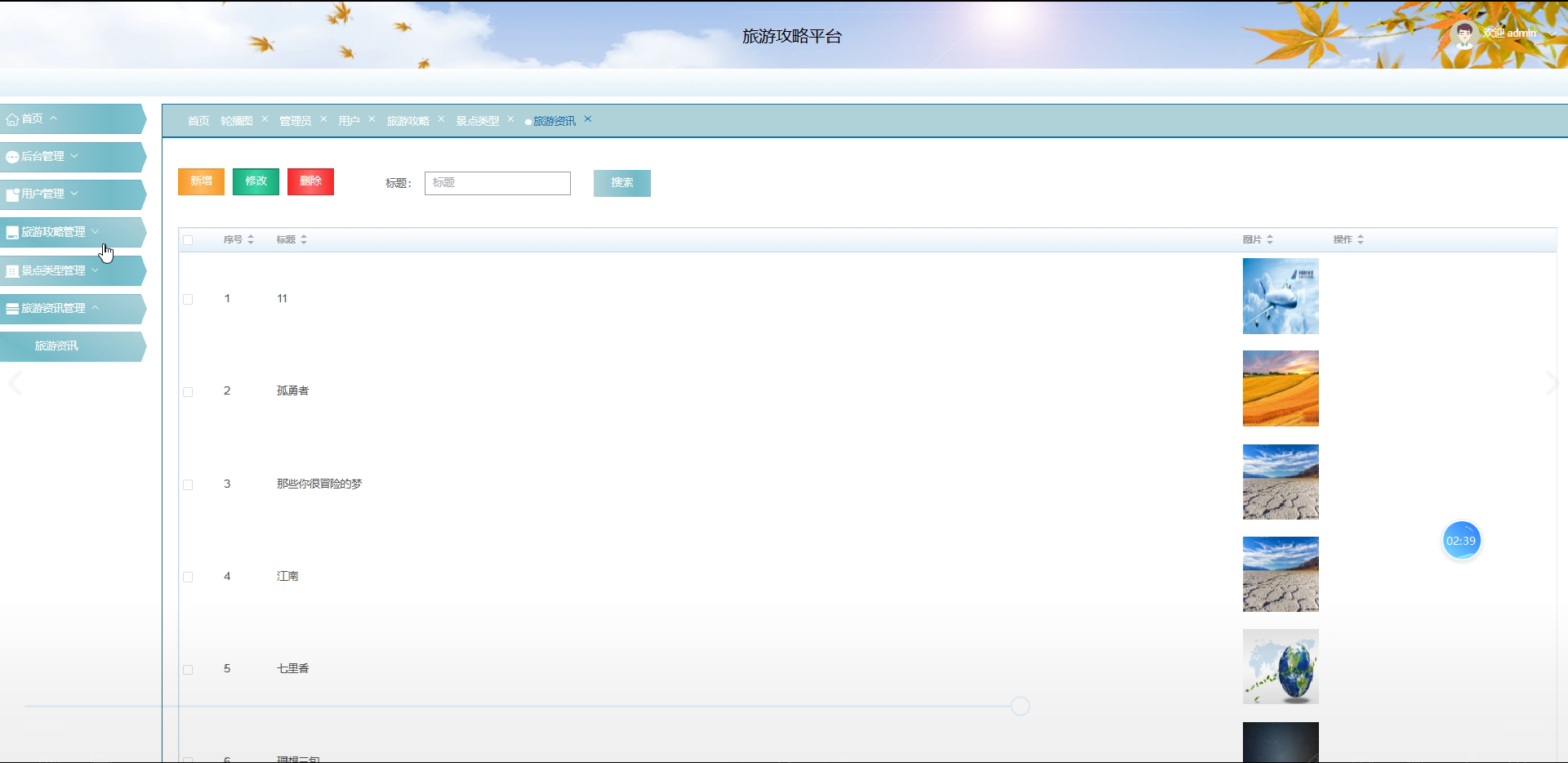Click the title text 江南
This screenshot has height=763, width=1568.
287,576
